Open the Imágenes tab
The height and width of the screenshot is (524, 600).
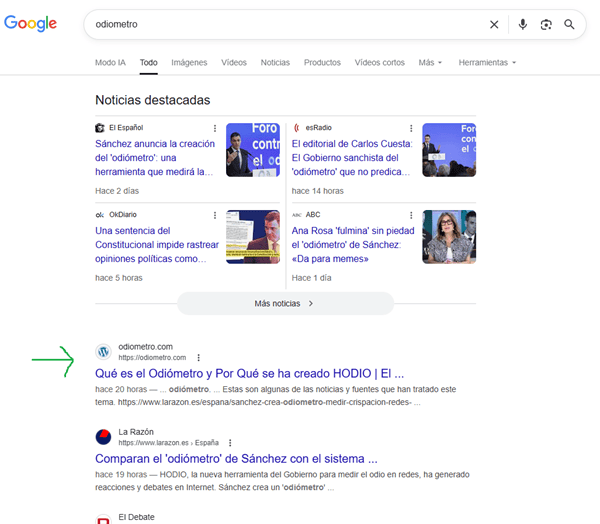[x=189, y=62]
